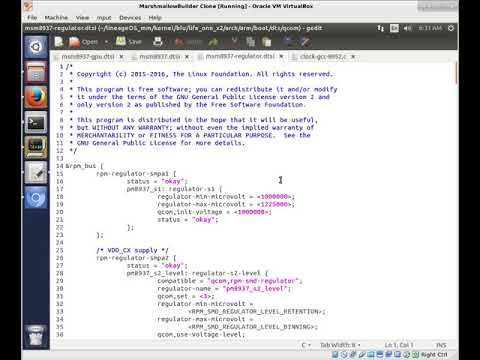
Task: Switch to the msm8937.dtsi tab
Action: pyautogui.click(x=159, y=57)
